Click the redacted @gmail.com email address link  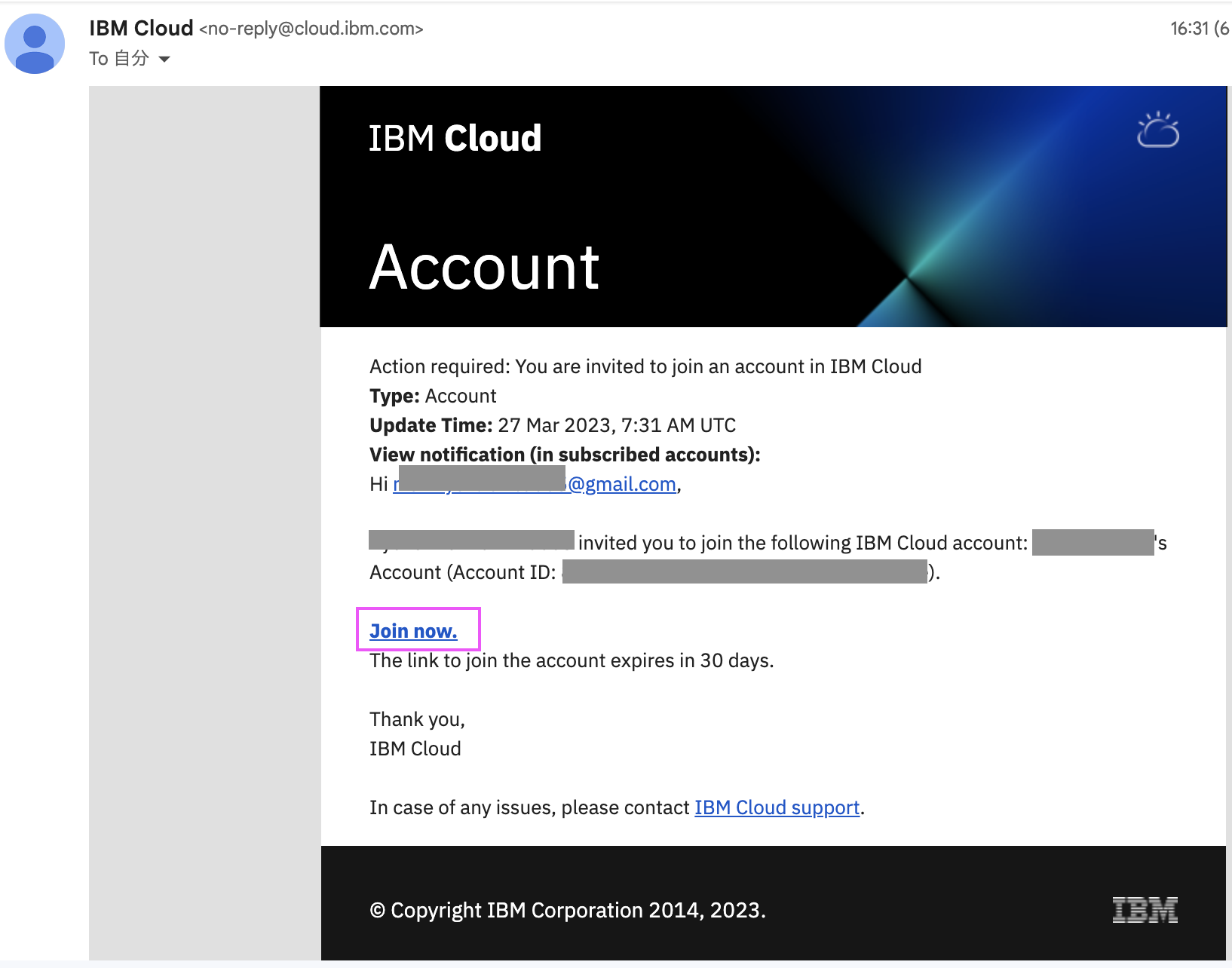pyautogui.click(x=535, y=484)
